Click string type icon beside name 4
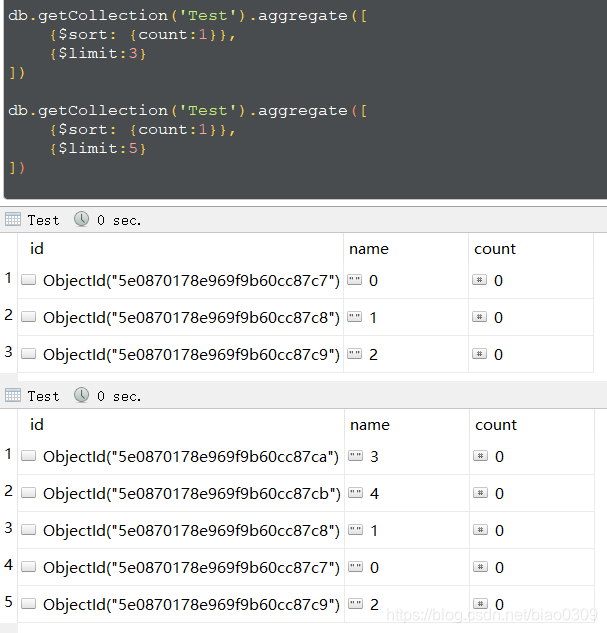Image resolution: width=607 pixels, height=633 pixels. [356, 493]
